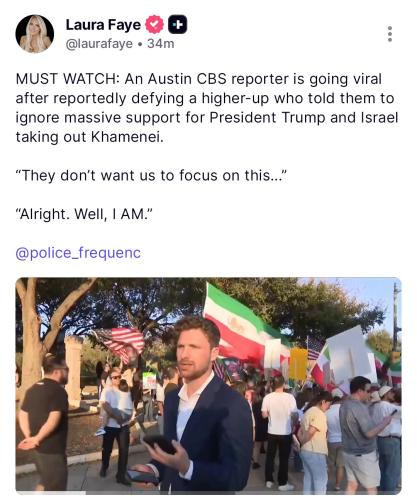Image resolution: width=417 pixels, height=500 pixels.
Task: Click the phone in the reporter's hand
Action: (x=161, y=444)
